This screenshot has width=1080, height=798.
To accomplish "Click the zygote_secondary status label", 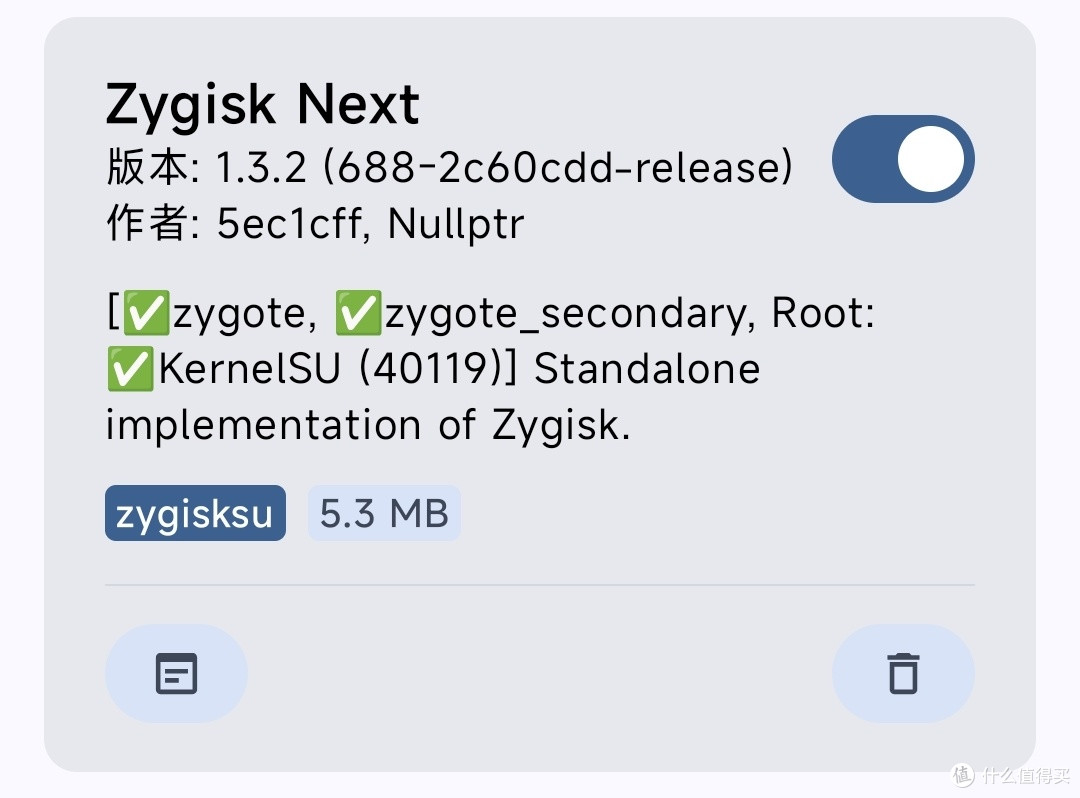I will (565, 314).
